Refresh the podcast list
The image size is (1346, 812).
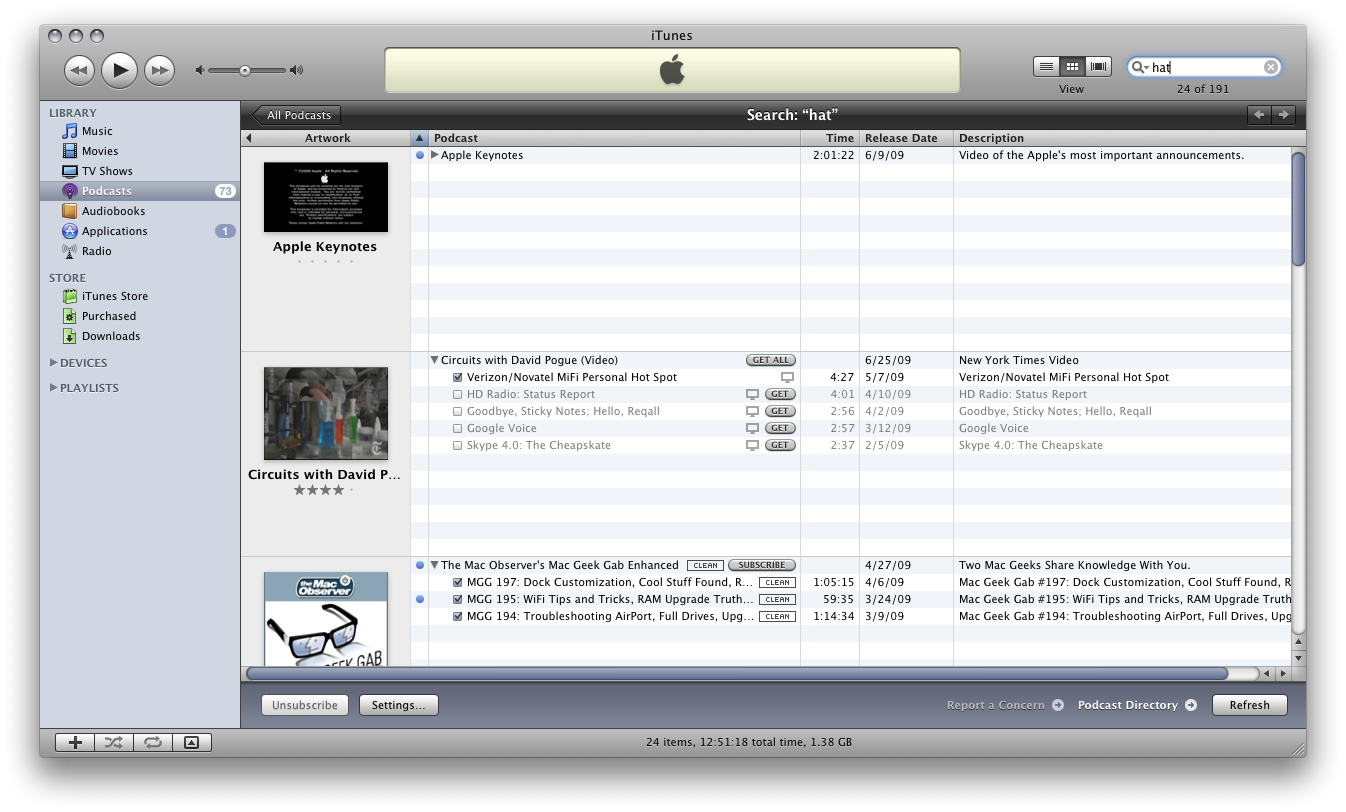pyautogui.click(x=1250, y=705)
